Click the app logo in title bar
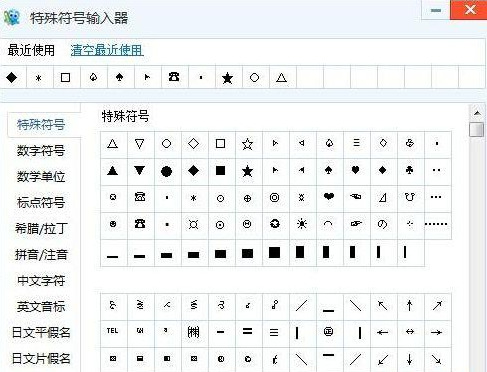The image size is (487, 372). 13,17
